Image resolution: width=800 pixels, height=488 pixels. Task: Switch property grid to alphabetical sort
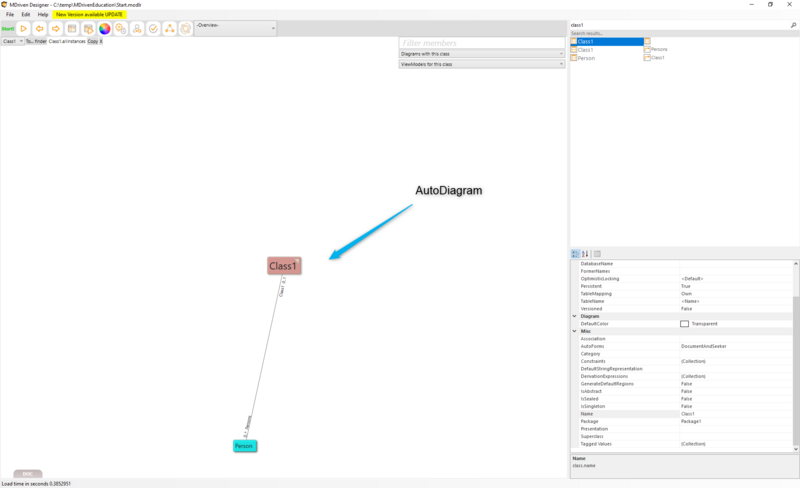click(585, 254)
